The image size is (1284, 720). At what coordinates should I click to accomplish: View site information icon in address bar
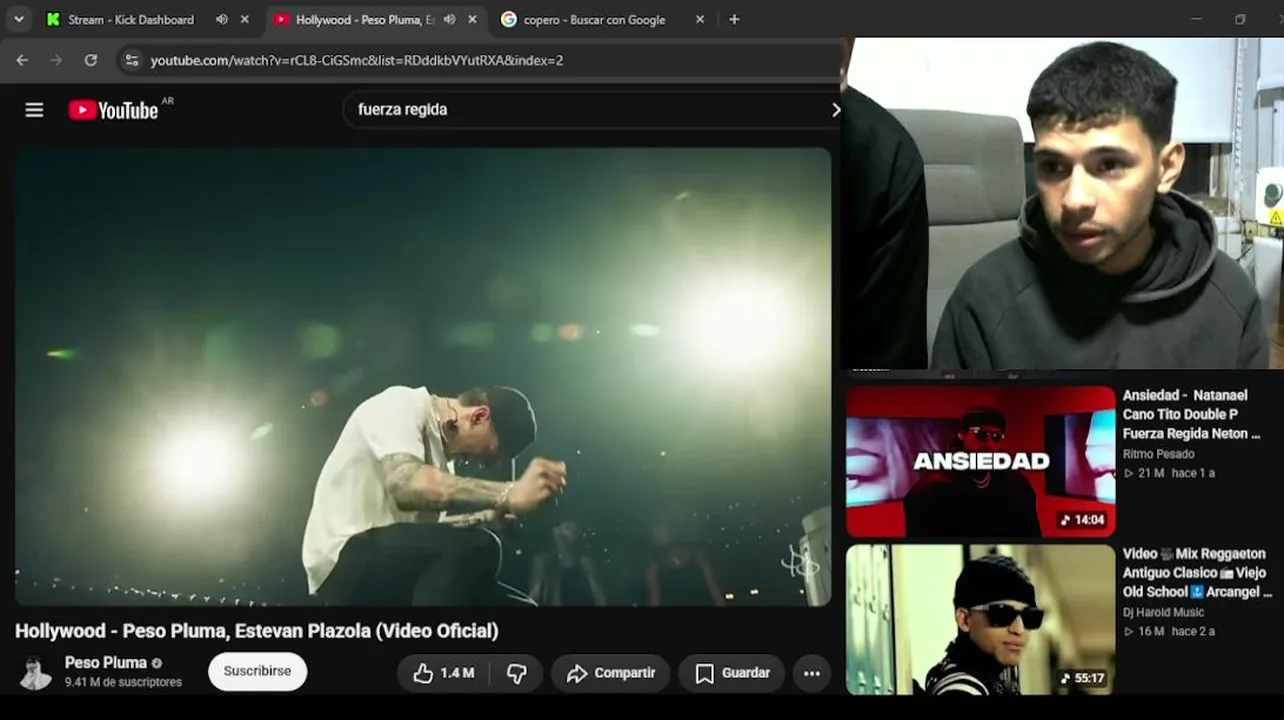pos(131,60)
